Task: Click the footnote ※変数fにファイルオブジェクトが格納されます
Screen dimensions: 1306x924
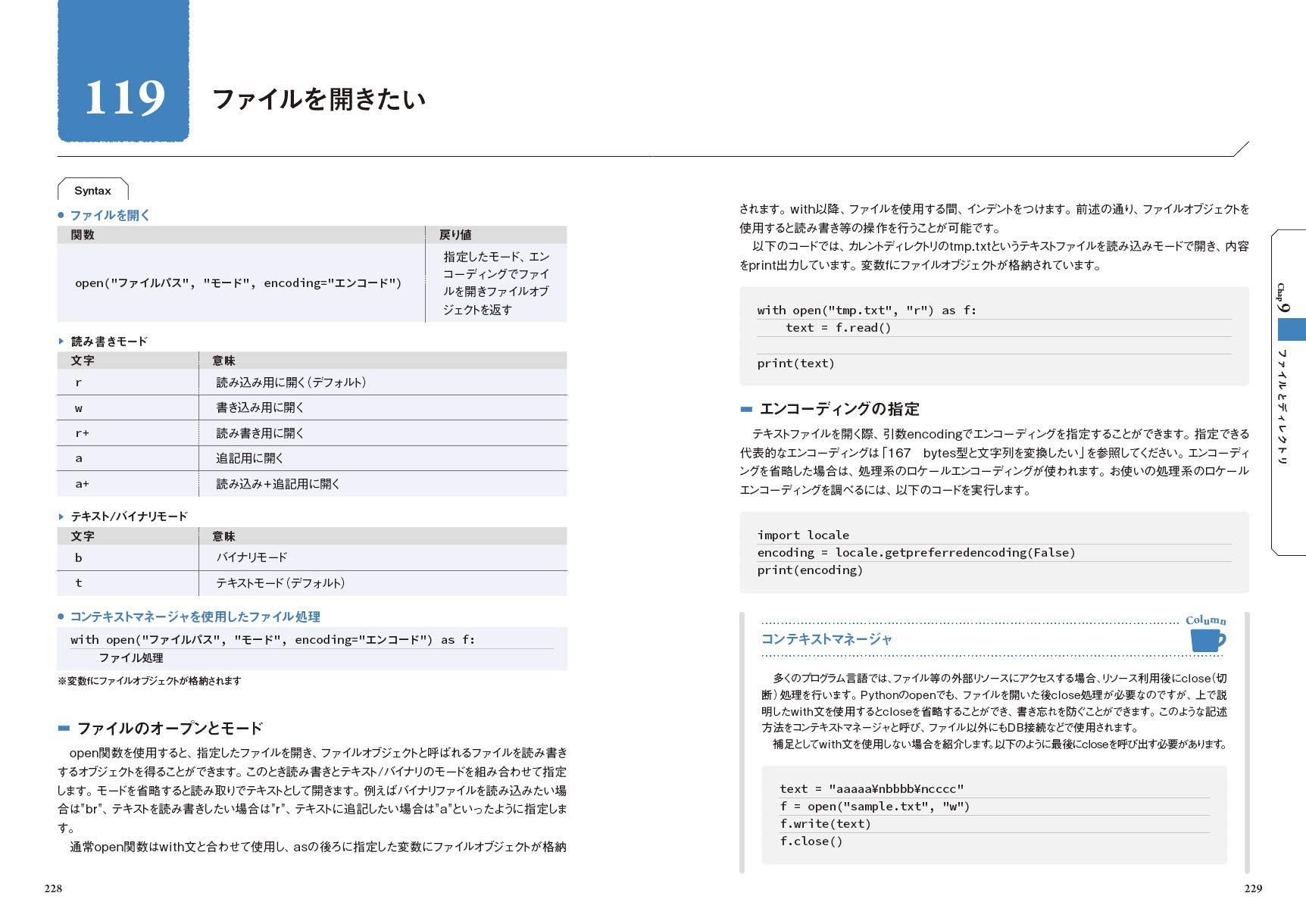Action: click(149, 681)
